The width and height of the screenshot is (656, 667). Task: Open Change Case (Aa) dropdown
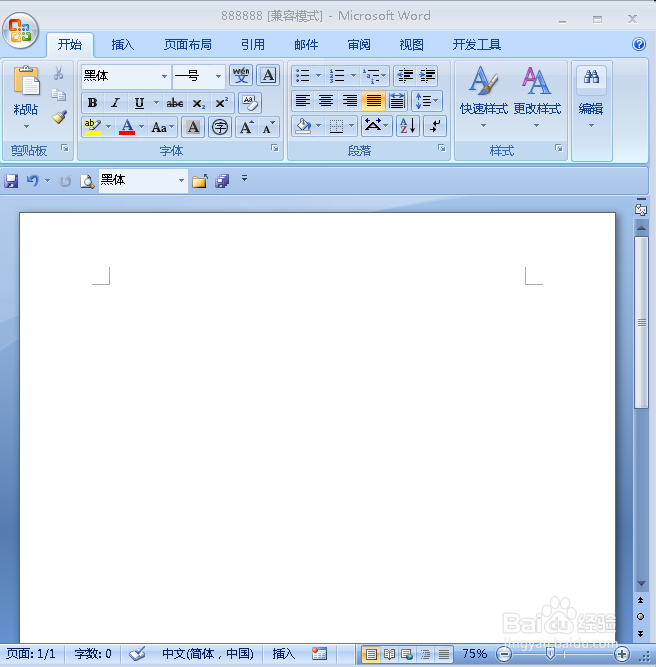163,127
